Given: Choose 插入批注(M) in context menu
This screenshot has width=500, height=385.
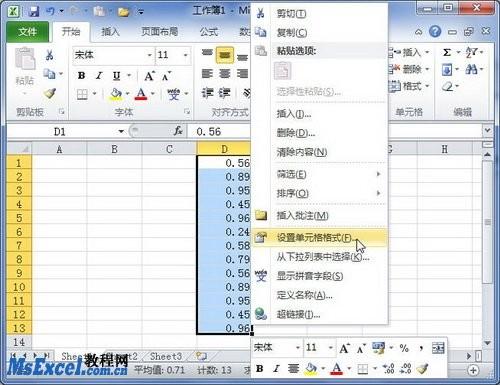Looking at the screenshot, I should [x=320, y=216].
